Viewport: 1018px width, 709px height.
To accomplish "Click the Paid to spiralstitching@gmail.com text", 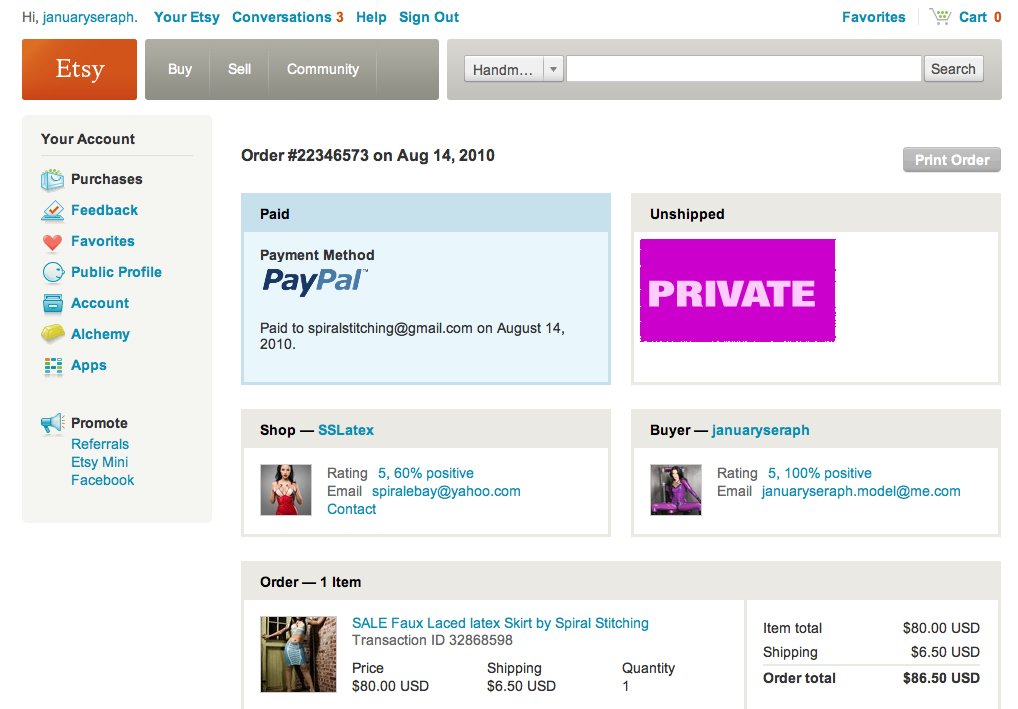I will pos(412,336).
